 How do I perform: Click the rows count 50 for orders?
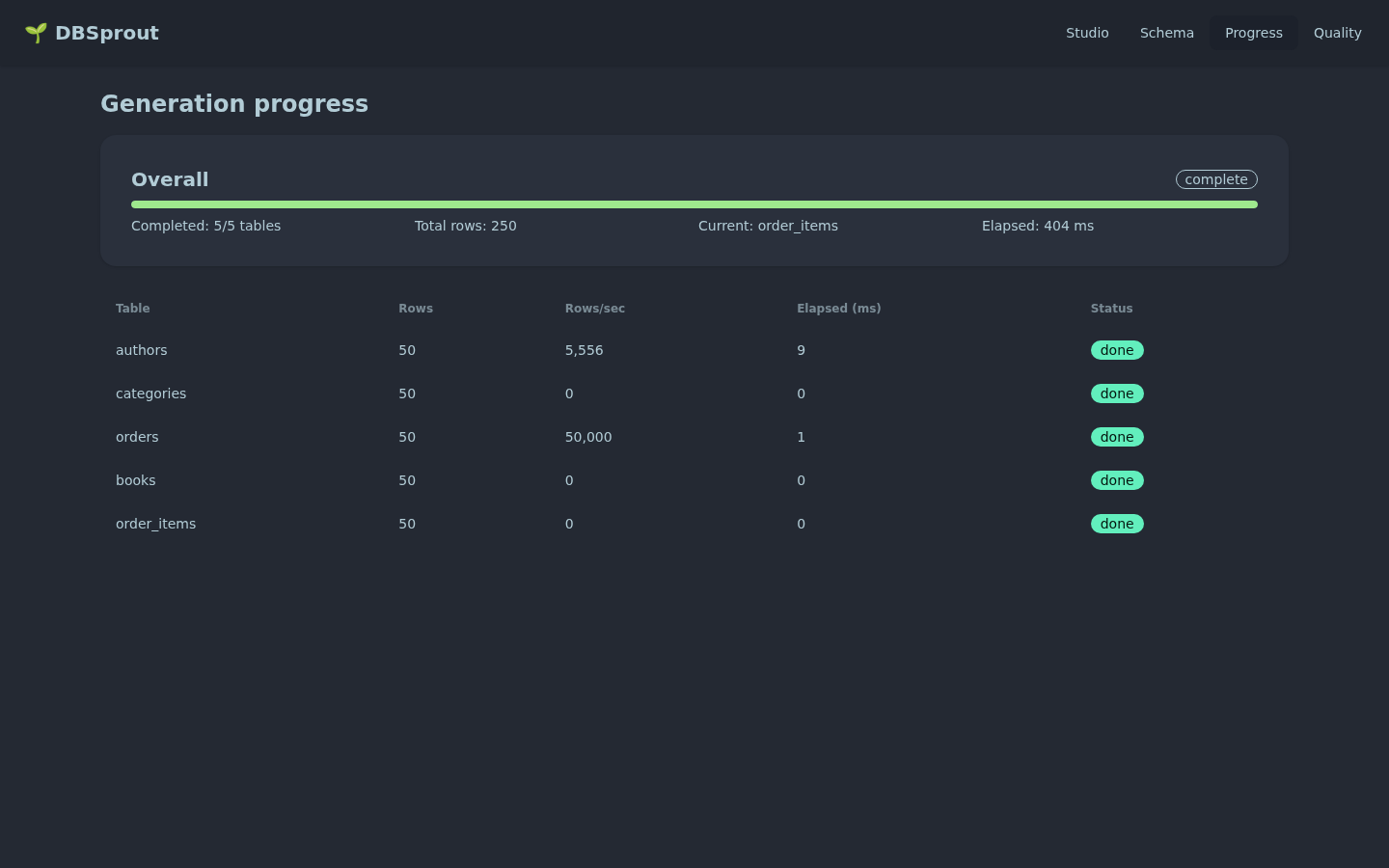[407, 437]
